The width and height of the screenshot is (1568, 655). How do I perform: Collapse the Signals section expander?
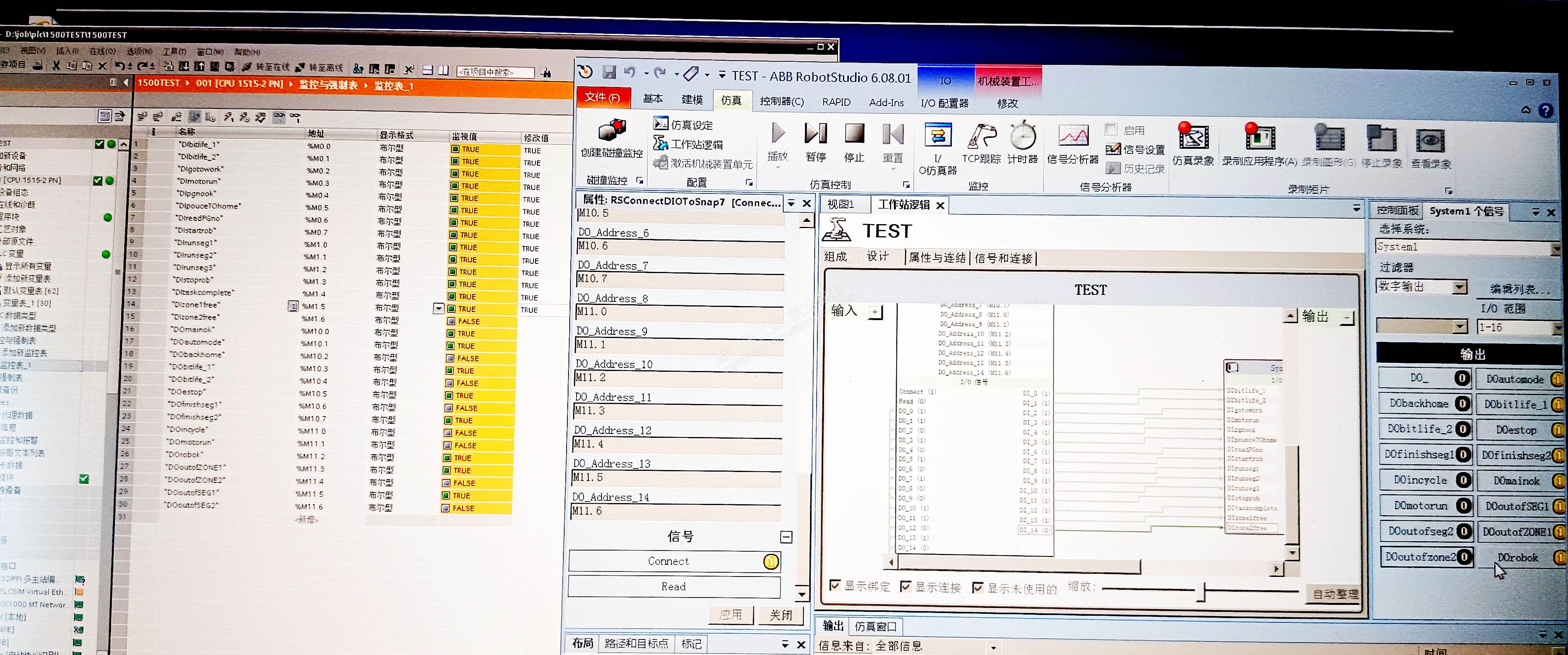pos(786,537)
